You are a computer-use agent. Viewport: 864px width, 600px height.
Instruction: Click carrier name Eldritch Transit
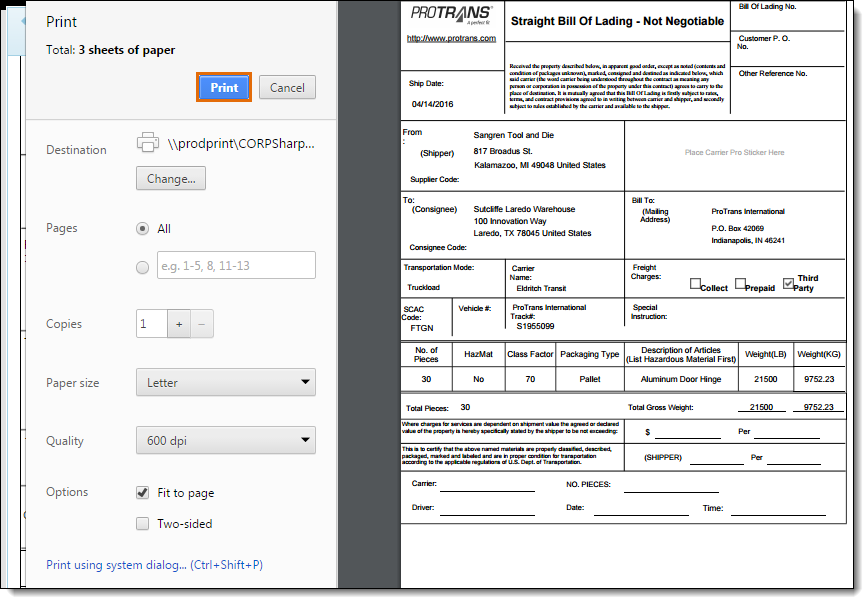tap(541, 289)
